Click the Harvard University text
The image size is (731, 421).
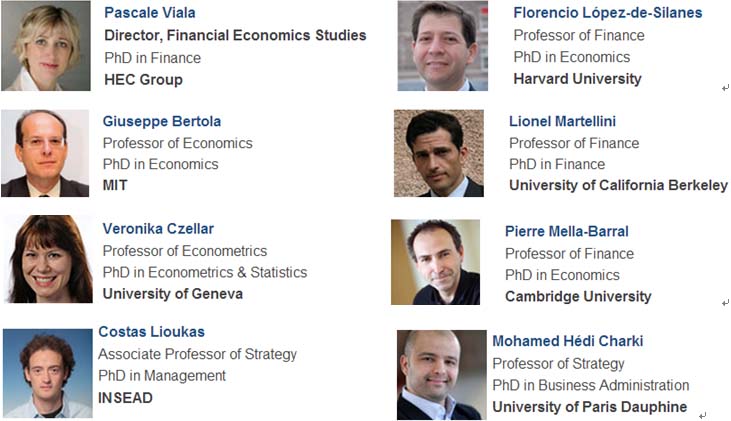tap(578, 79)
